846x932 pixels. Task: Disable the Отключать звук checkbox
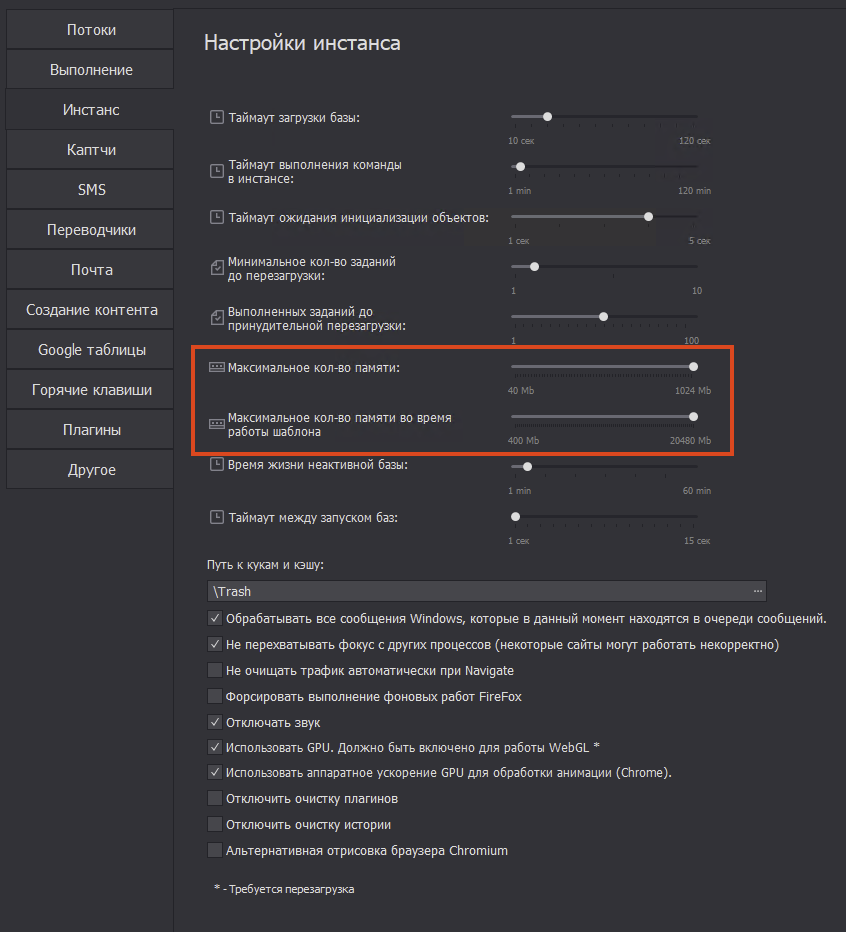click(214, 722)
